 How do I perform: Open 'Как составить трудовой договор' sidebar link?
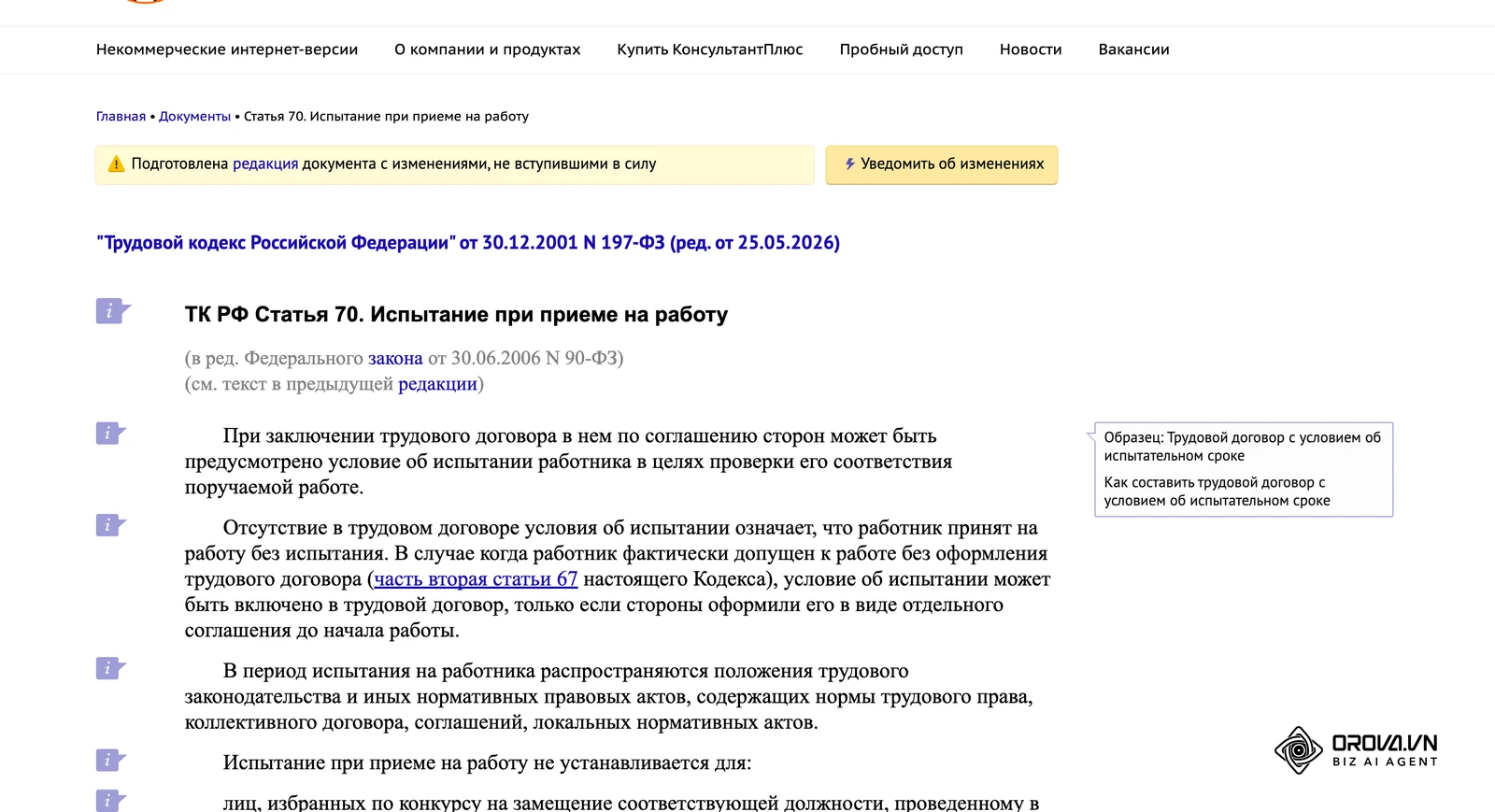point(1217,491)
